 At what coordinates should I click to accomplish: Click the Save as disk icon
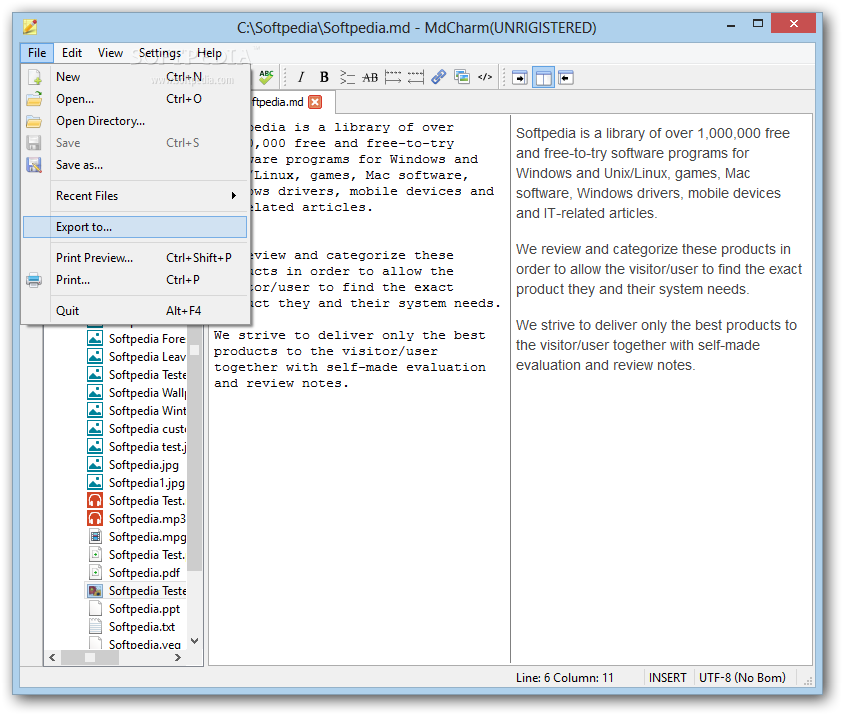pyautogui.click(x=34, y=165)
